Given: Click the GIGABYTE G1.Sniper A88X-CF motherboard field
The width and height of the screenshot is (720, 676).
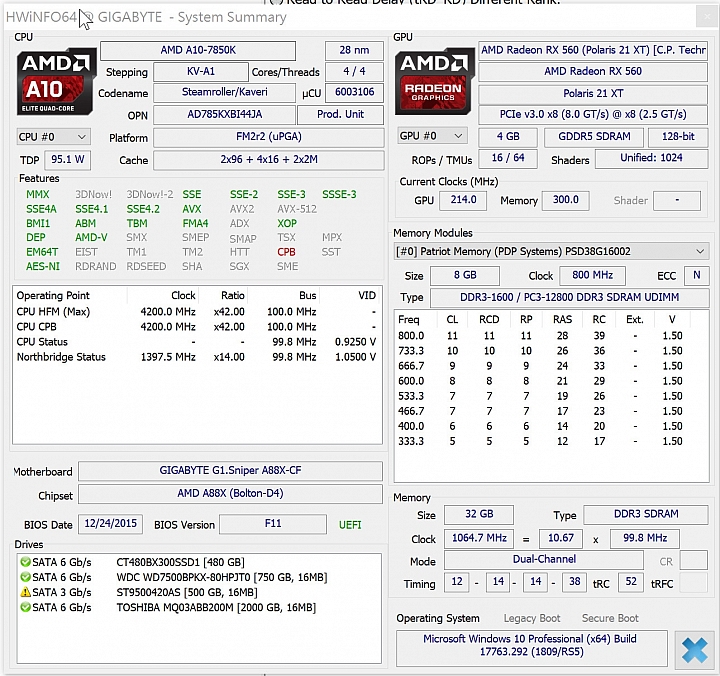Looking at the screenshot, I should point(230,471).
